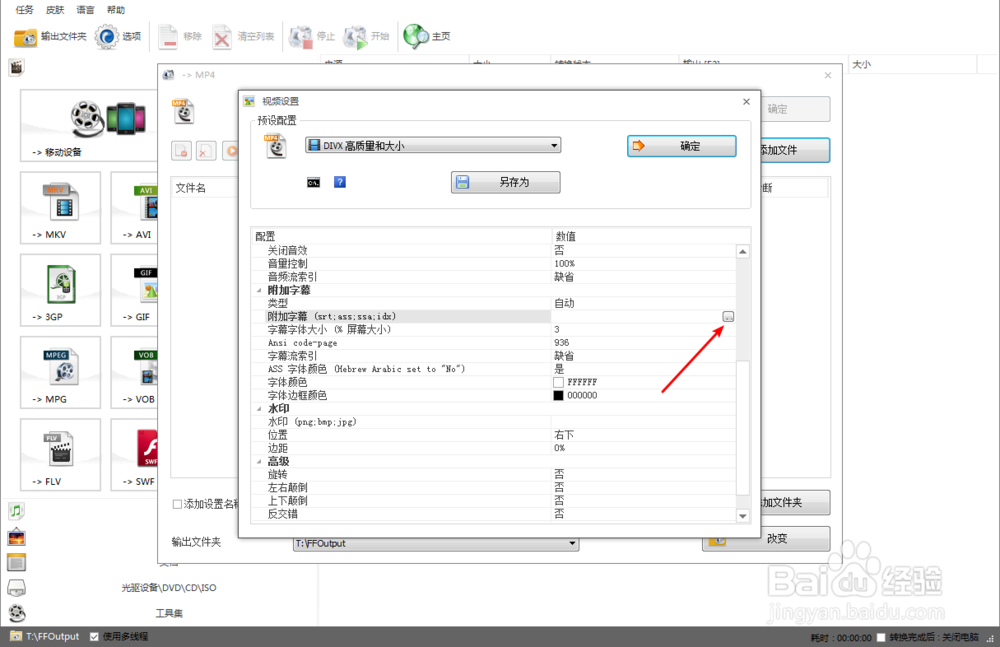Click 确定 in the 视频设置 dialog
The image size is (1000, 647).
click(x=682, y=146)
